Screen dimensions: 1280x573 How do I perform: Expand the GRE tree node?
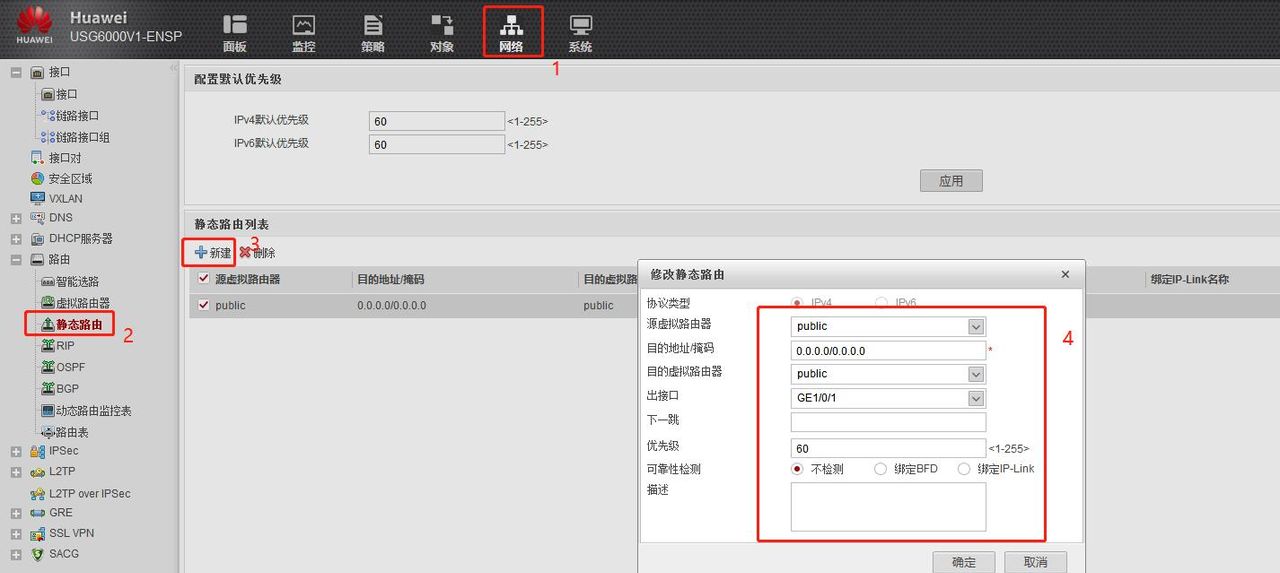point(16,513)
